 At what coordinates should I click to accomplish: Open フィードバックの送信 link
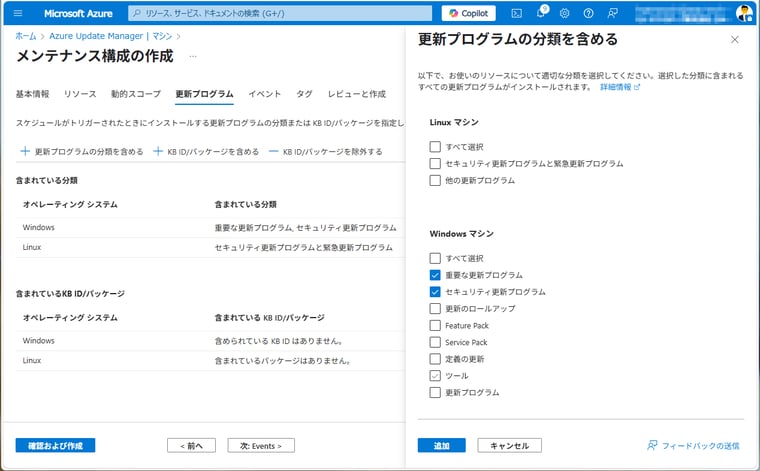click(694, 445)
